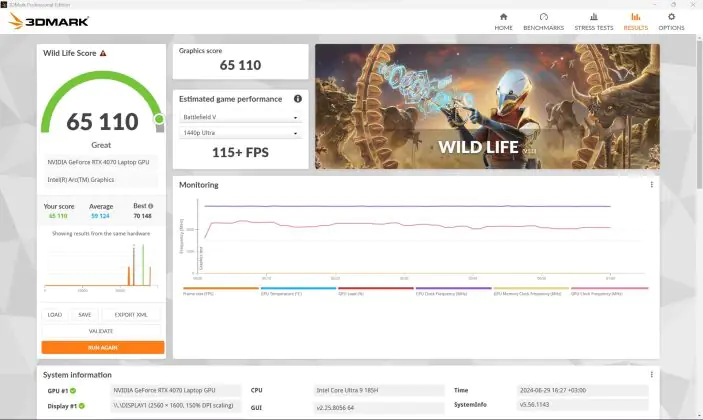Toggle the GPU Clock Frequency legend item
Image resolution: width=703 pixels, height=420 pixels.
[609, 291]
